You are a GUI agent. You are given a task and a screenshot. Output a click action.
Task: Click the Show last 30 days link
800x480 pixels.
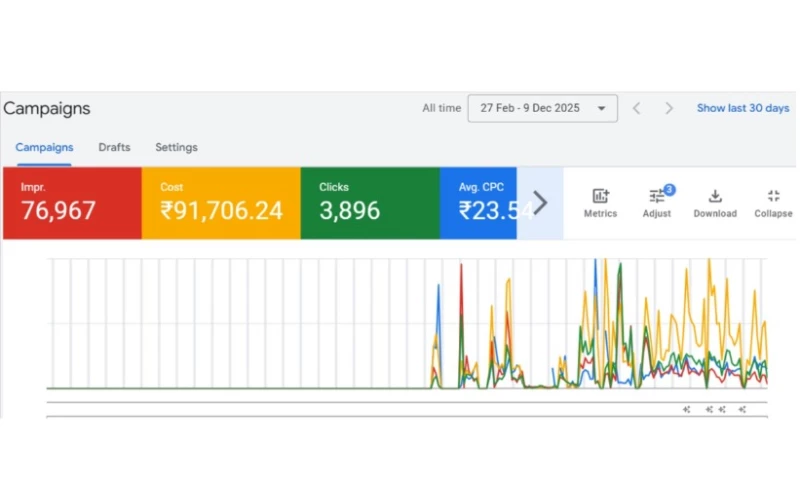pos(742,108)
